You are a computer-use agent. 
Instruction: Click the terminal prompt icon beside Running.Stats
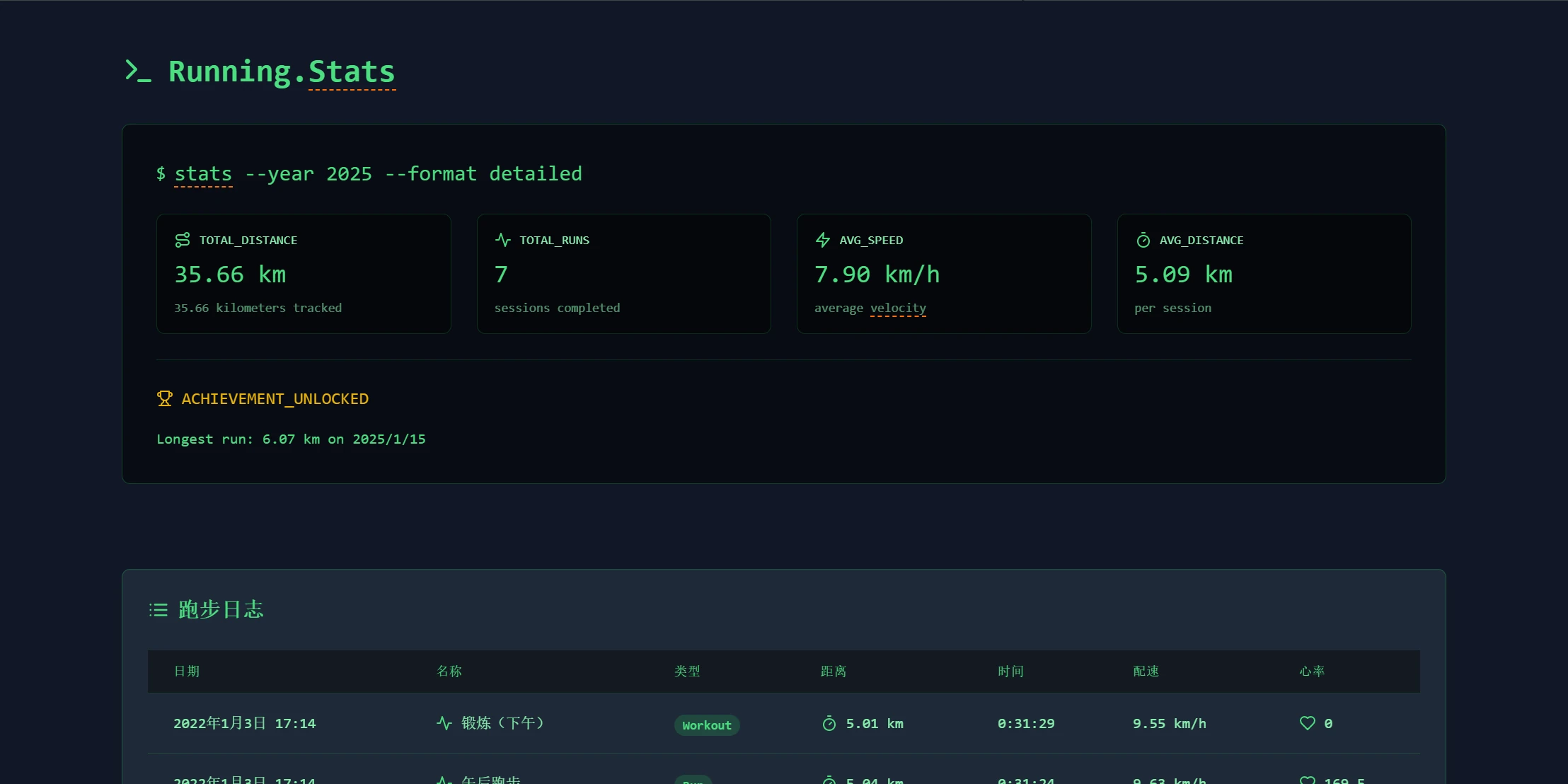click(x=139, y=71)
